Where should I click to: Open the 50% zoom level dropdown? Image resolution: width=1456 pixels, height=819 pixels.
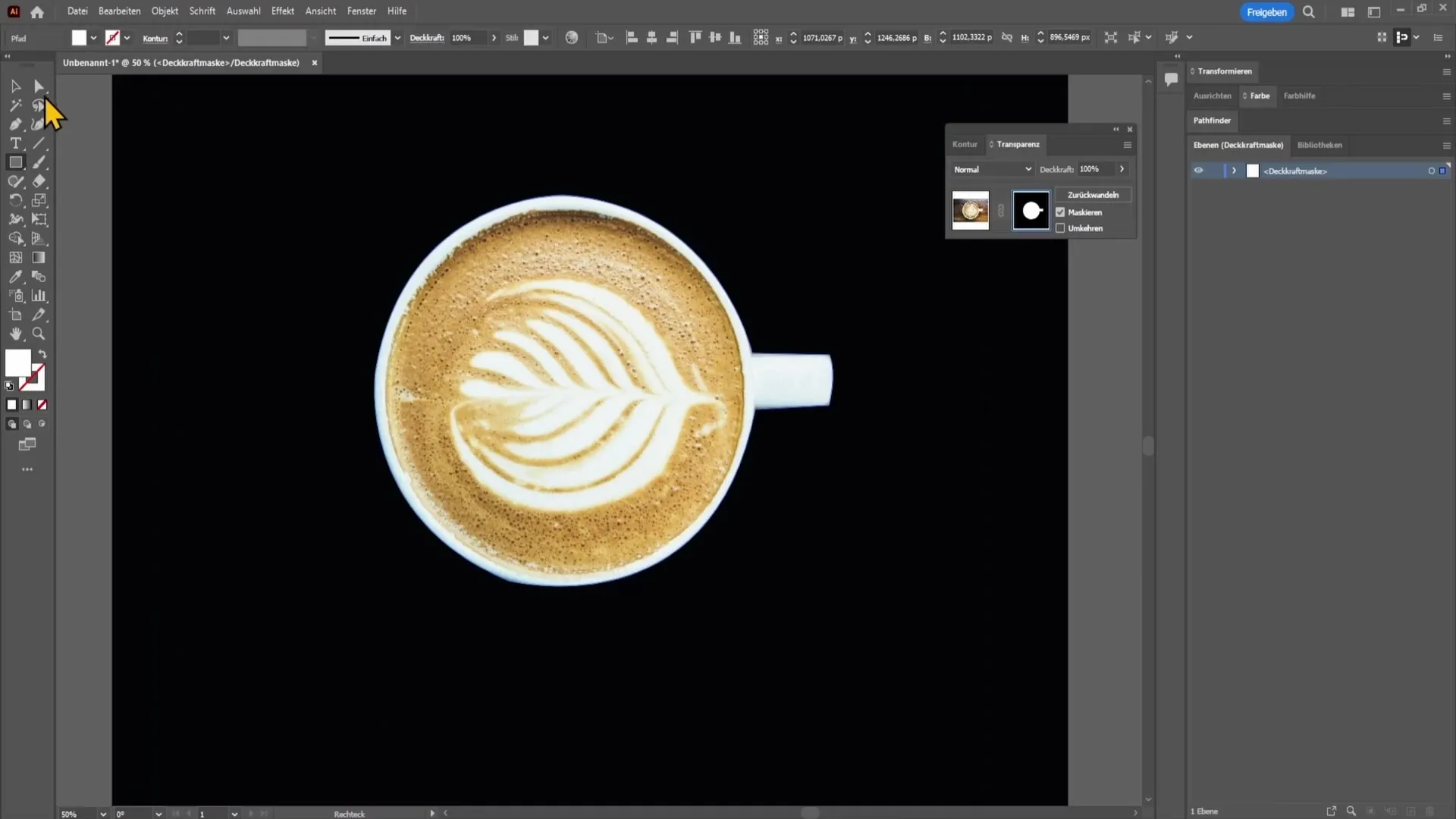103,814
